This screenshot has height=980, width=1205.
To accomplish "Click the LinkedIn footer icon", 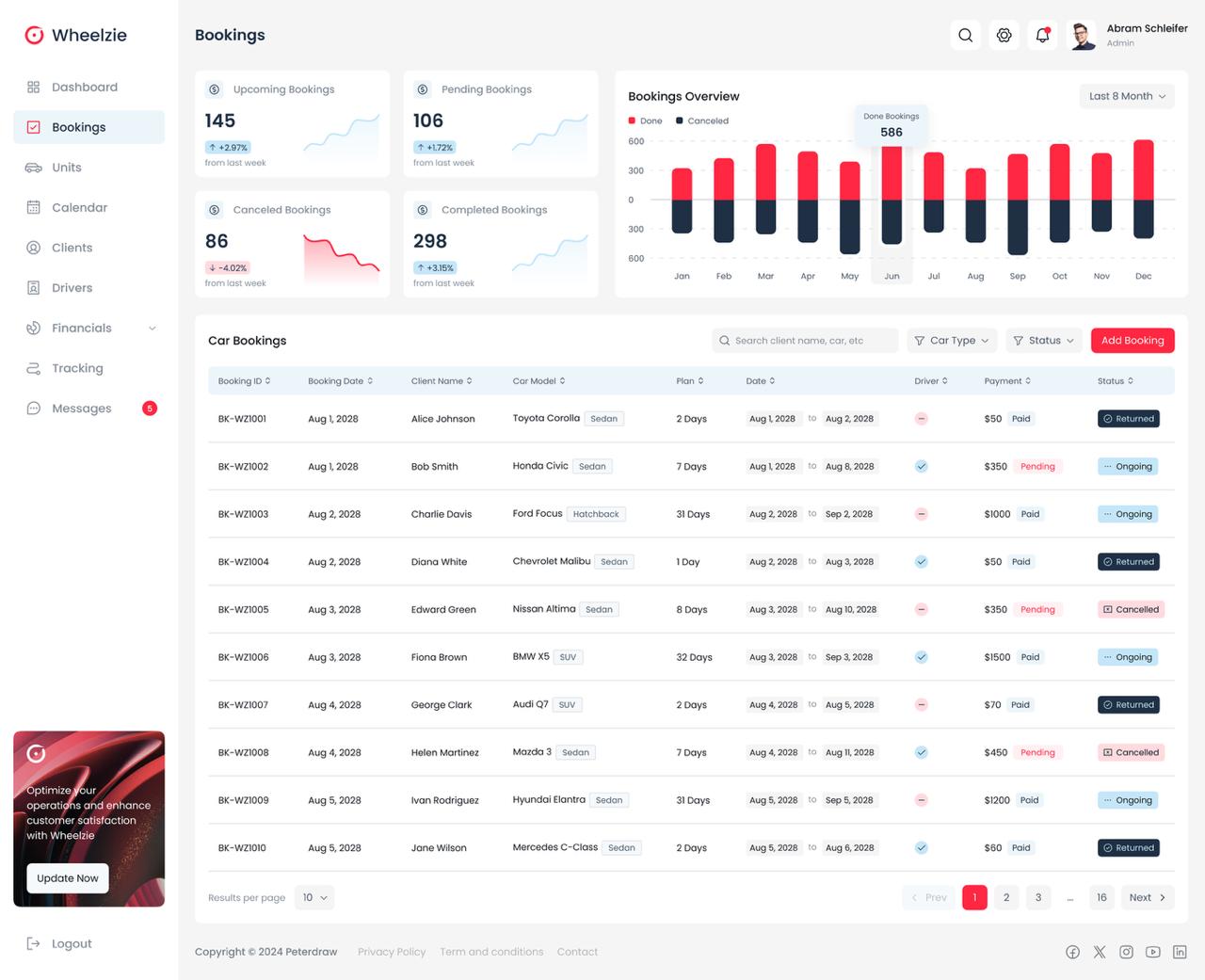I will click(x=1180, y=952).
